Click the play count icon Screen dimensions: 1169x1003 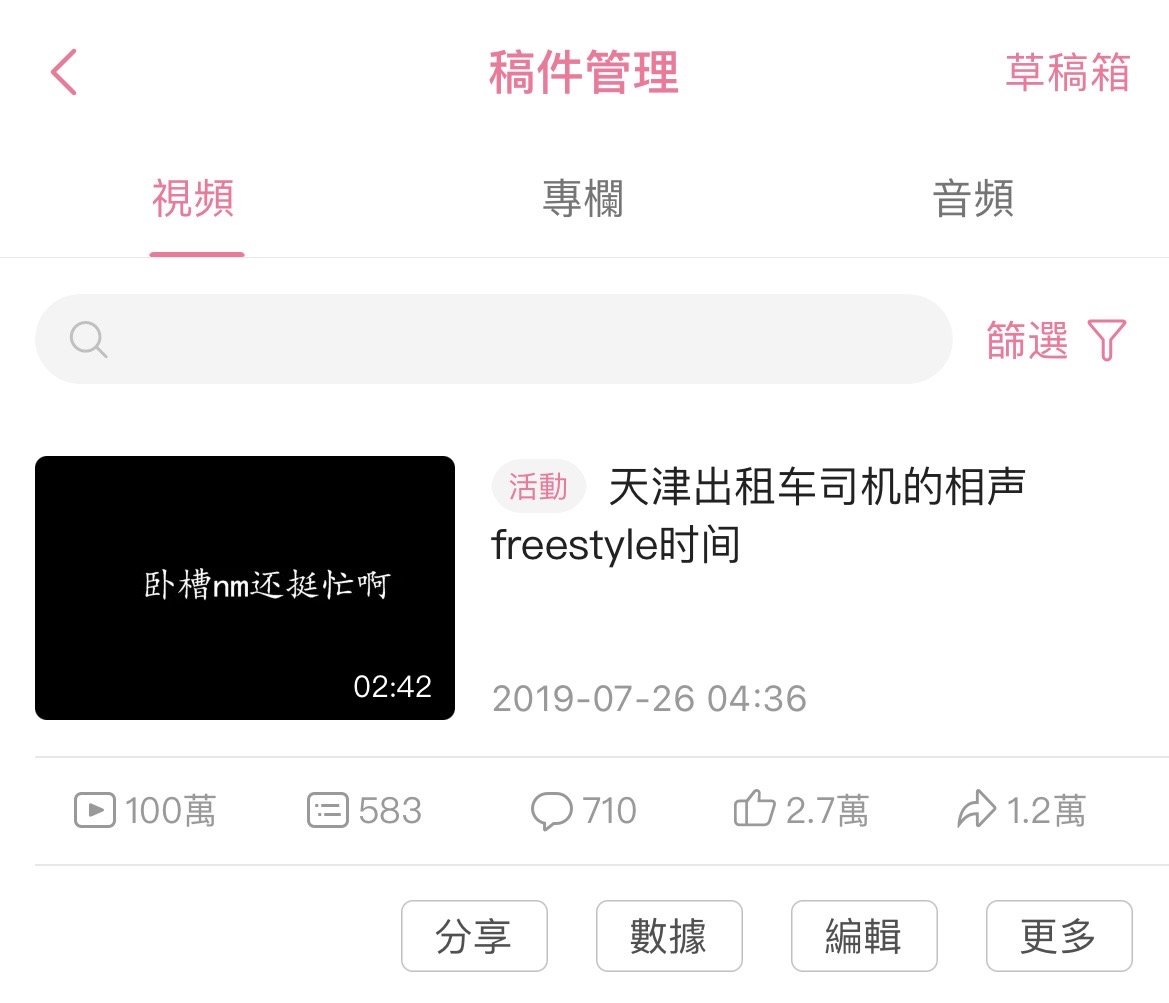click(95, 810)
